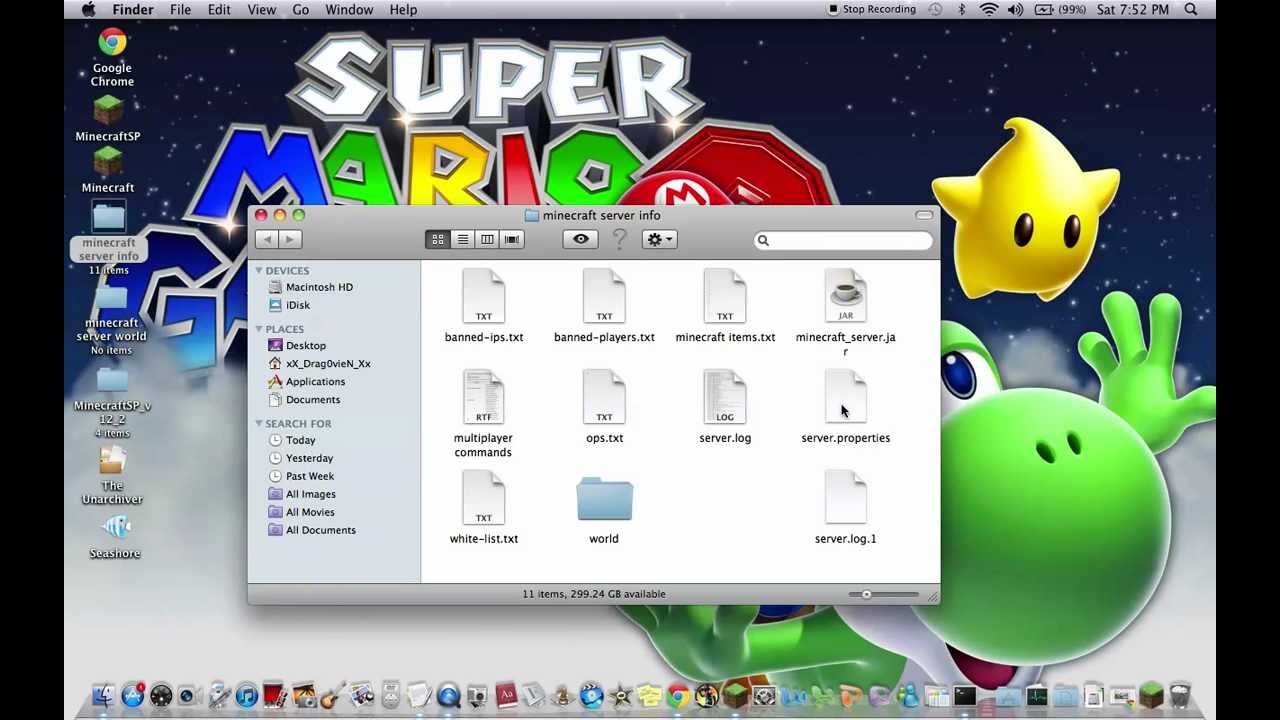The width and height of the screenshot is (1280, 720).
Task: Select the MinecraftSP desktop icon
Action: [108, 110]
